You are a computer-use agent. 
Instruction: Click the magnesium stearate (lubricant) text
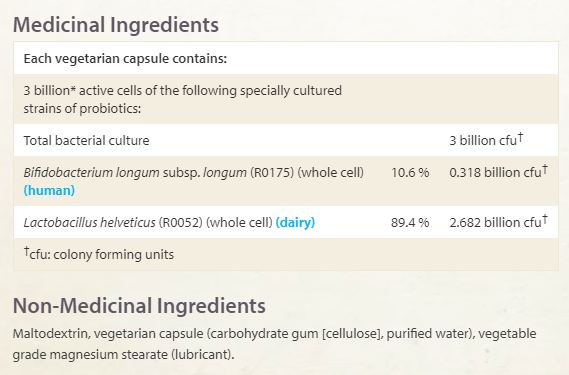coord(142,355)
